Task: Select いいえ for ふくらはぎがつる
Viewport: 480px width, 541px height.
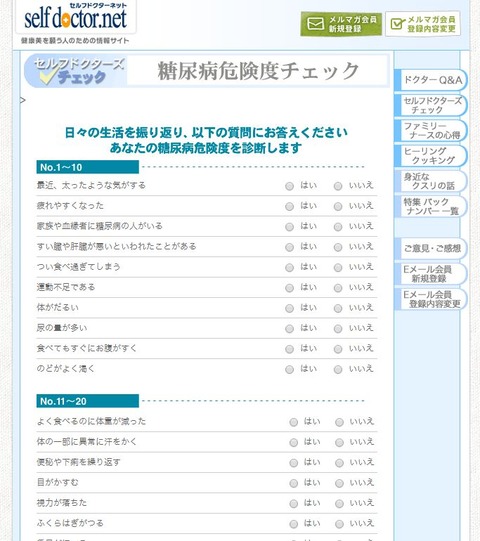Action: (x=339, y=524)
